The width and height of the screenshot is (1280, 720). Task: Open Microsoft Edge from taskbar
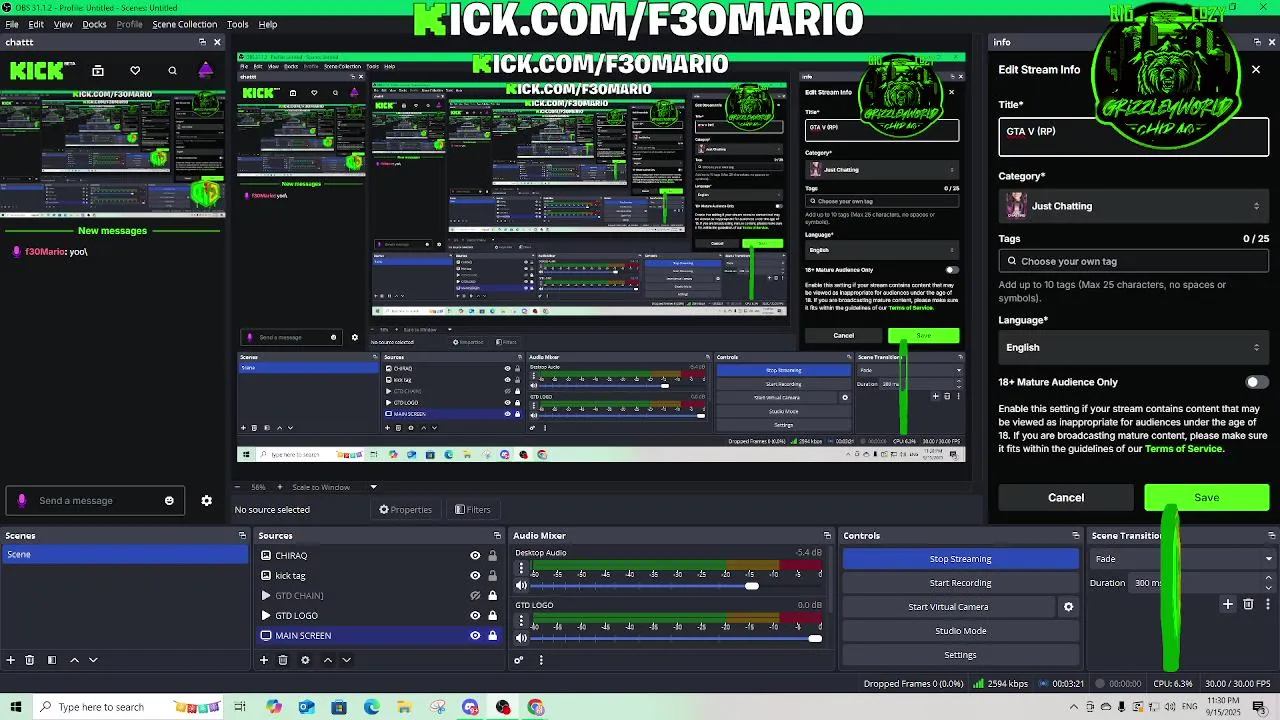[372, 707]
